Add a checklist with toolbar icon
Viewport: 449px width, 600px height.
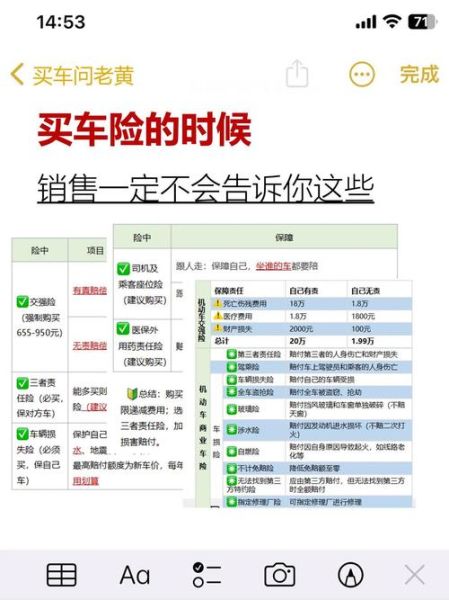tap(207, 574)
